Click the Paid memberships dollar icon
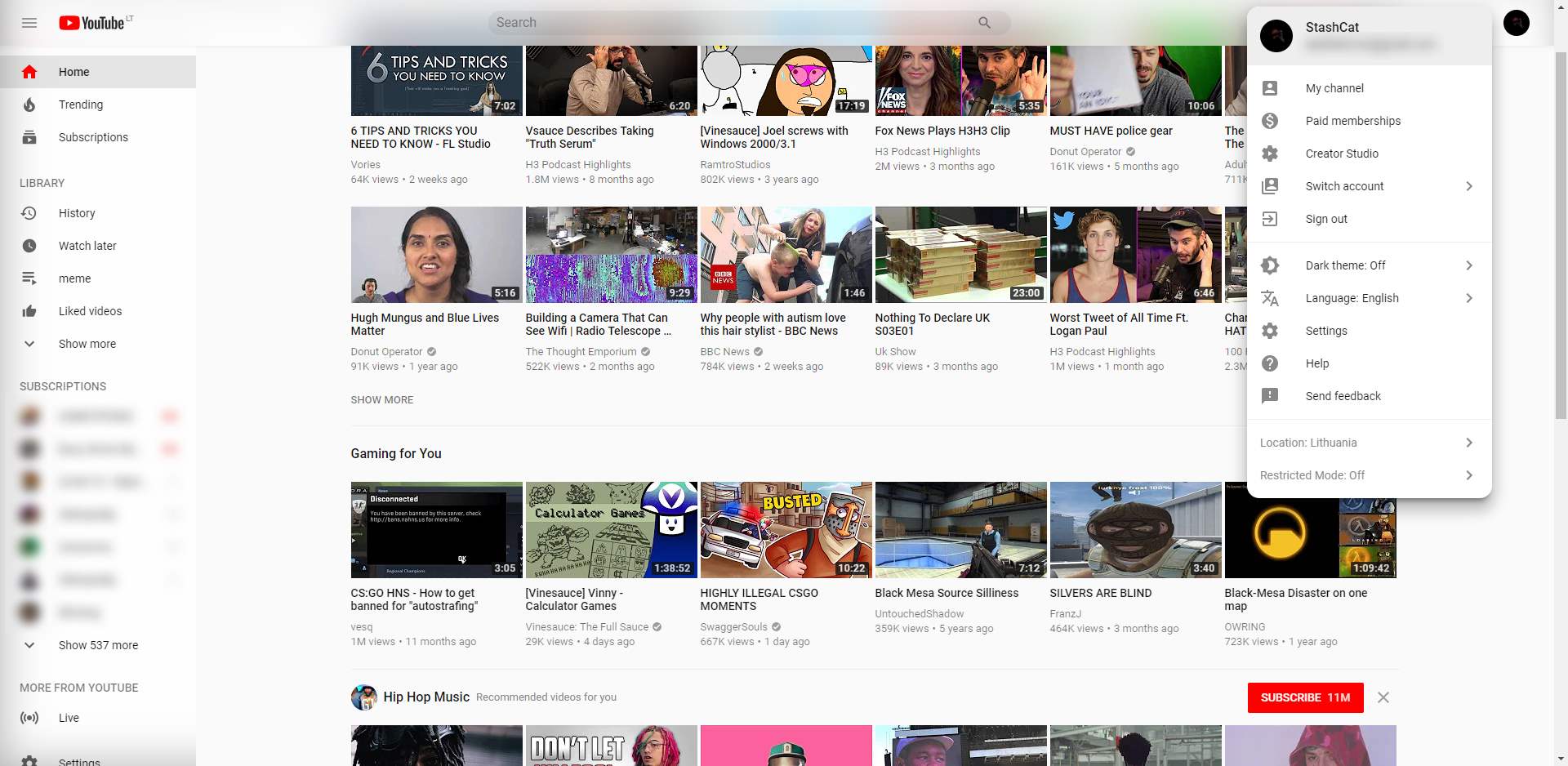 pyautogui.click(x=1270, y=121)
